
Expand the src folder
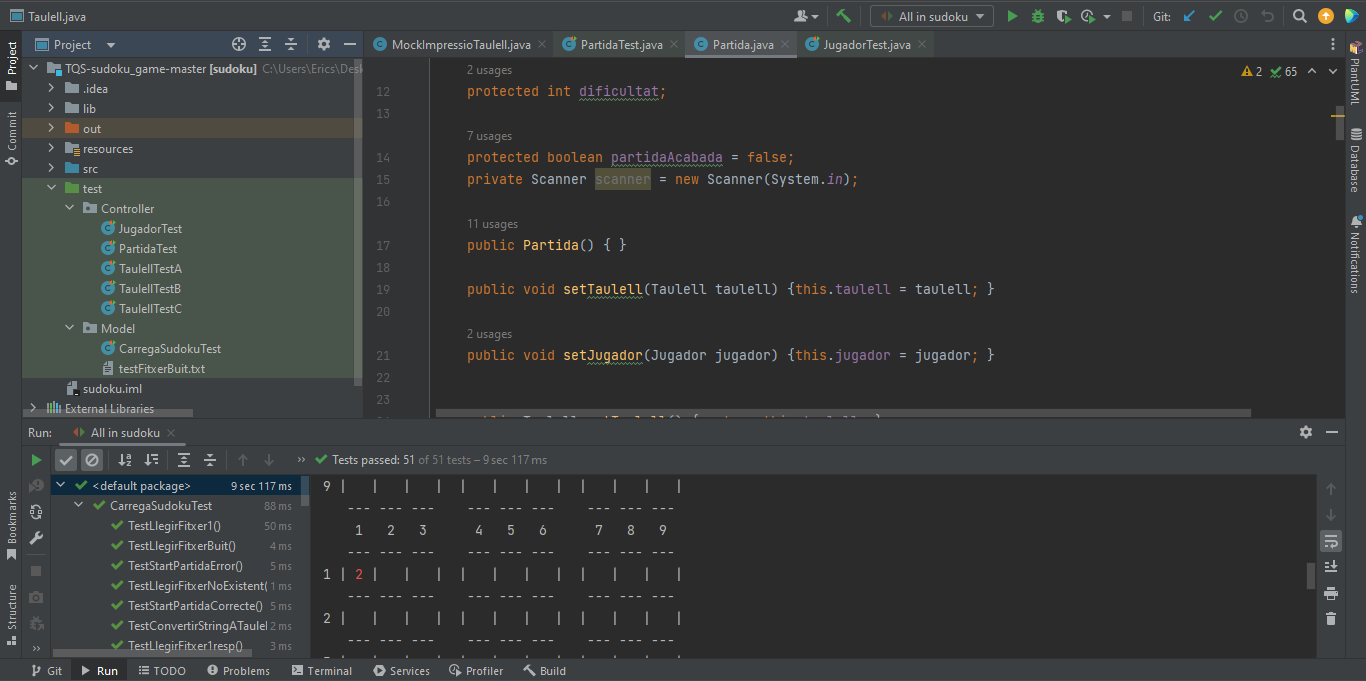(x=52, y=169)
